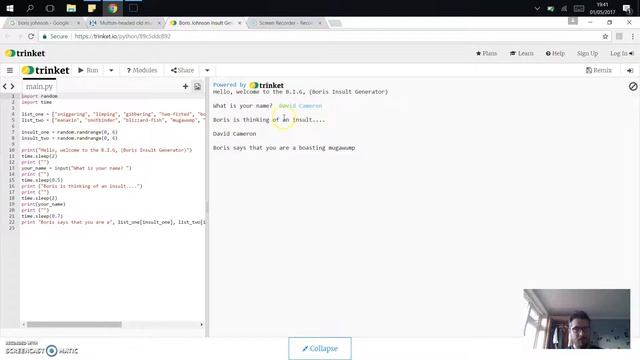Add a new file with plus icon
This screenshot has height=360, width=640.
coord(185,86)
